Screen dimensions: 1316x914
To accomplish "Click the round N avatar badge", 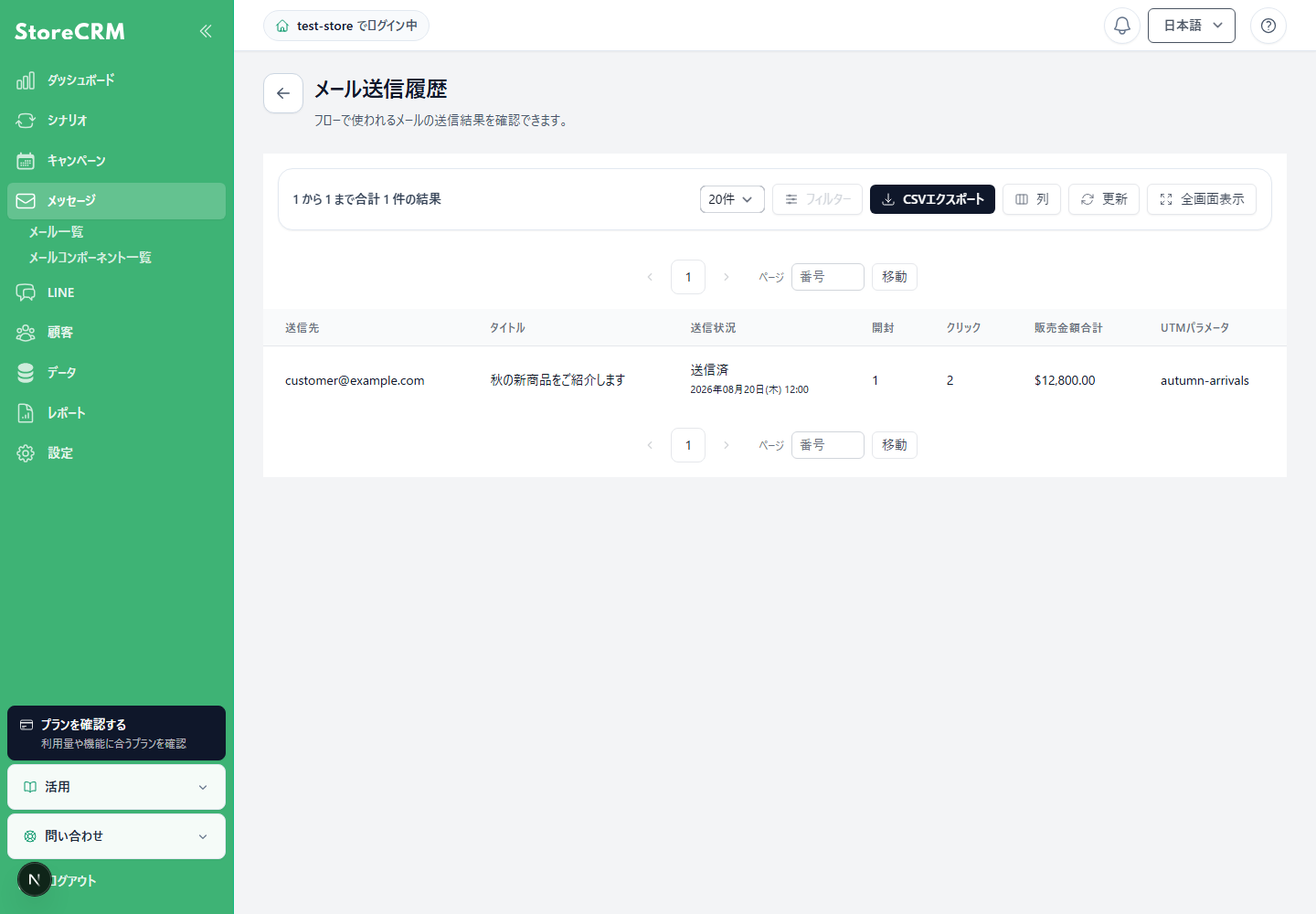I will click(35, 879).
